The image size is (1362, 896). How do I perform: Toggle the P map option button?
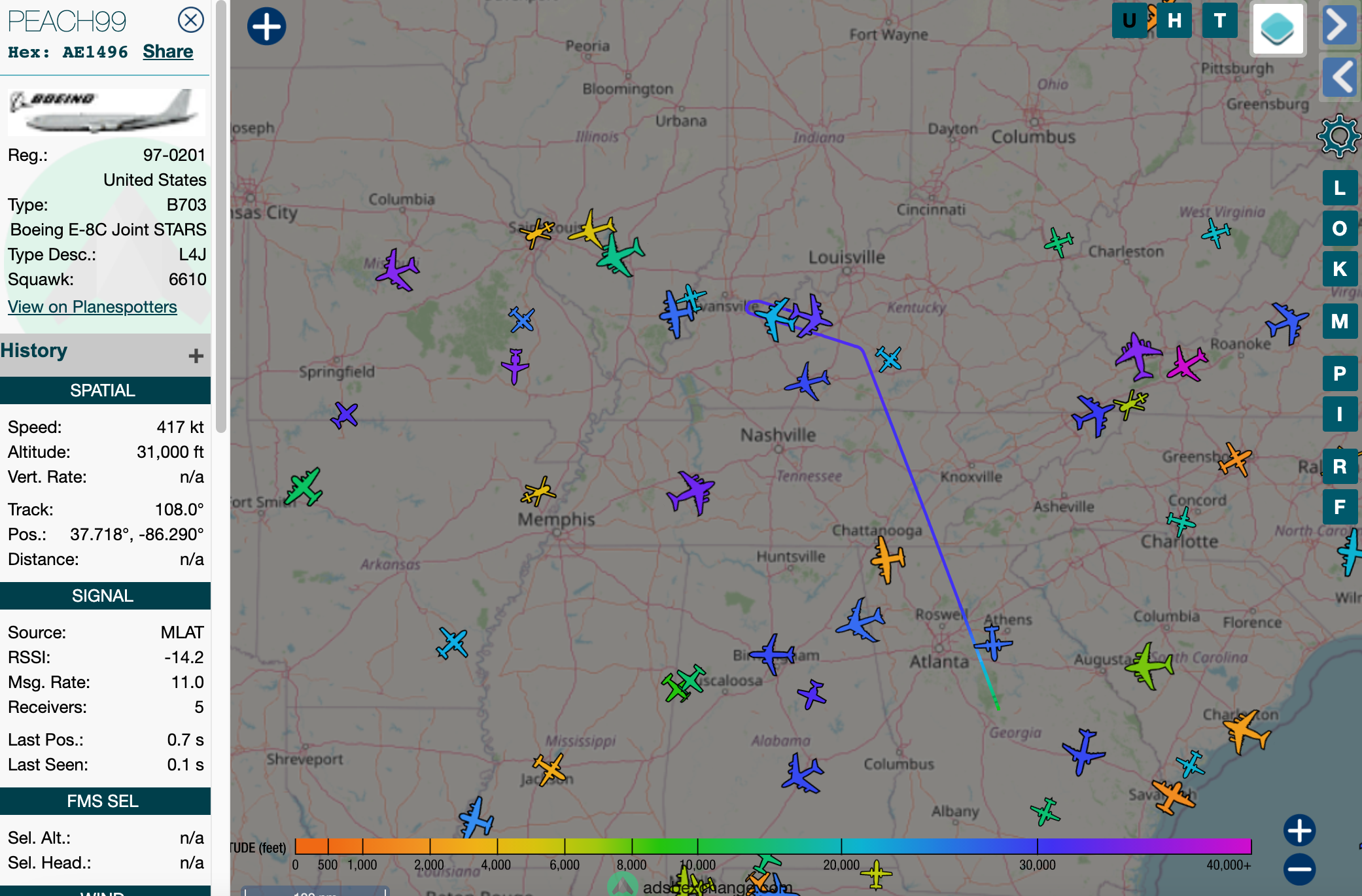tap(1340, 373)
